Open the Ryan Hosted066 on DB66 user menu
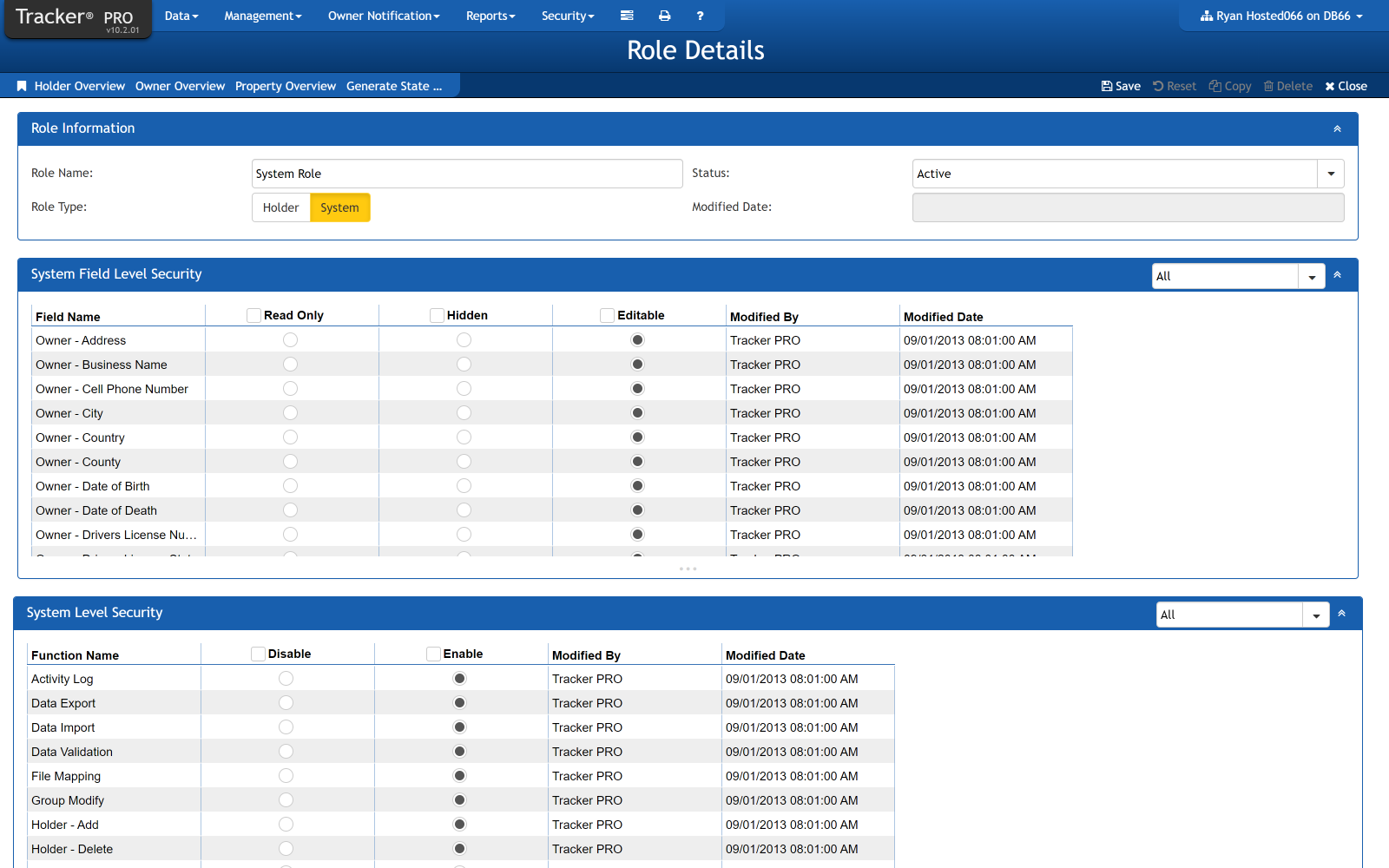Screen dimensions: 1389x868 tap(1281, 15)
